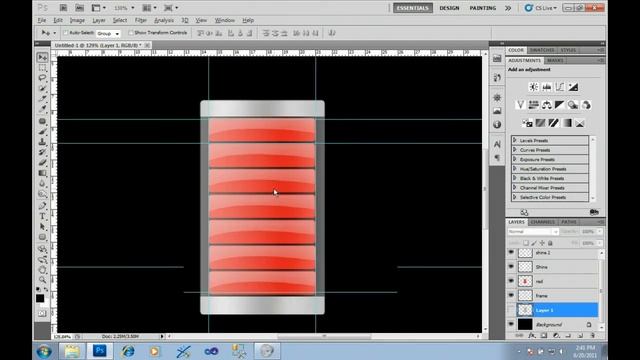Hide the red layer
The image size is (640, 360).
click(511, 281)
